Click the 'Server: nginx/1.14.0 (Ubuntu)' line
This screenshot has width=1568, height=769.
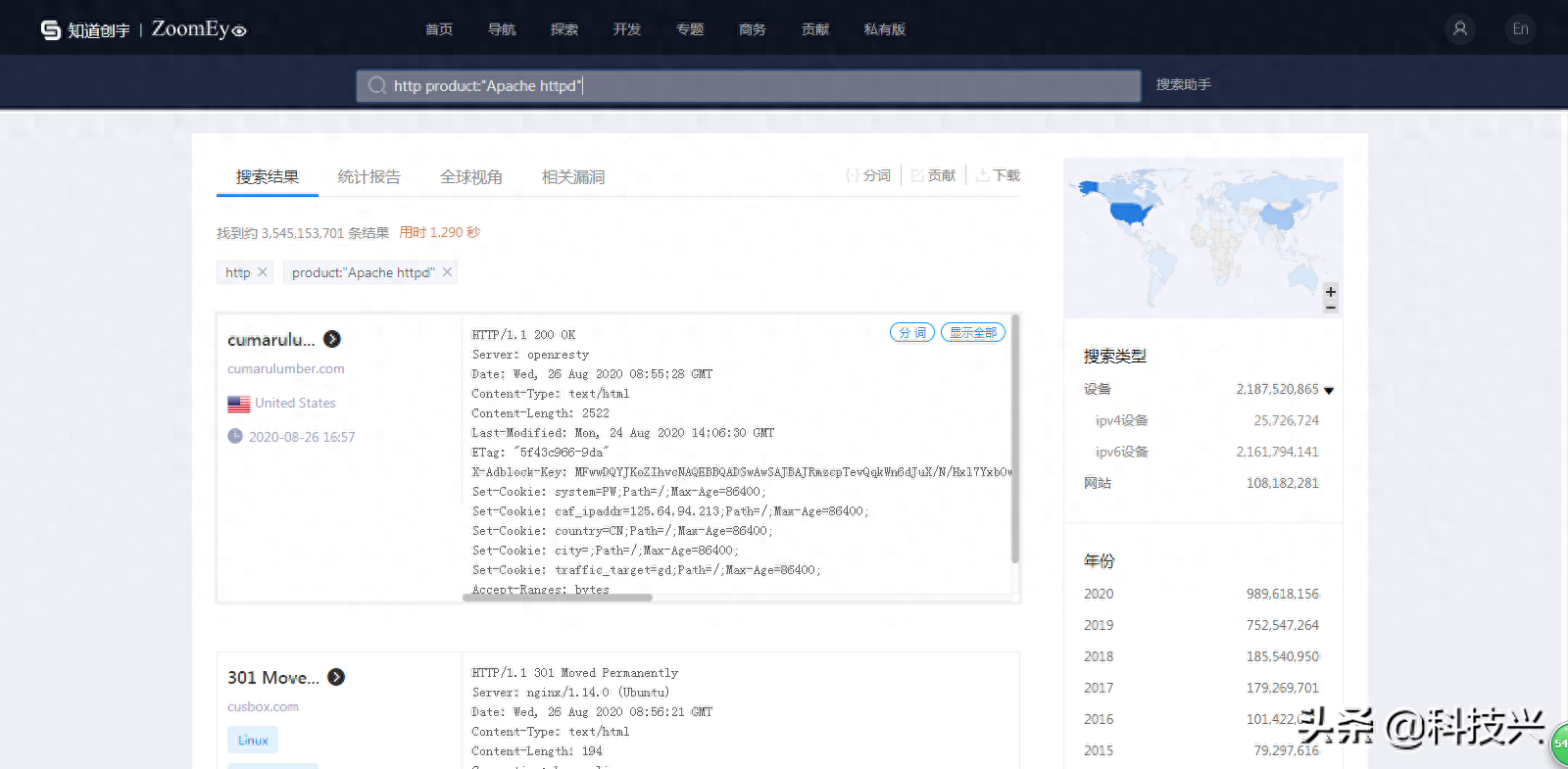click(x=570, y=693)
